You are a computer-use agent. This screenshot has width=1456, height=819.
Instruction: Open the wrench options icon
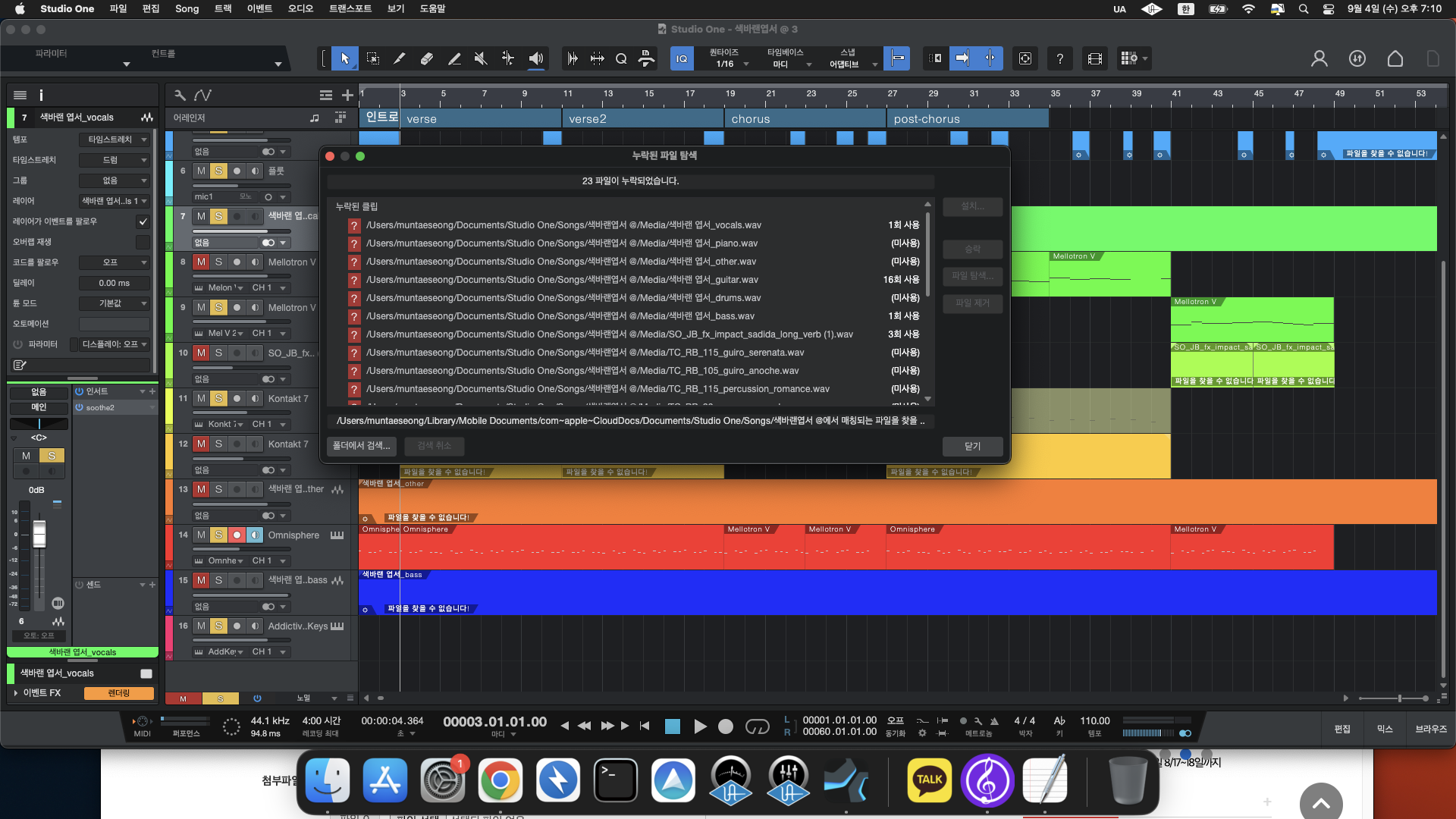(x=180, y=95)
